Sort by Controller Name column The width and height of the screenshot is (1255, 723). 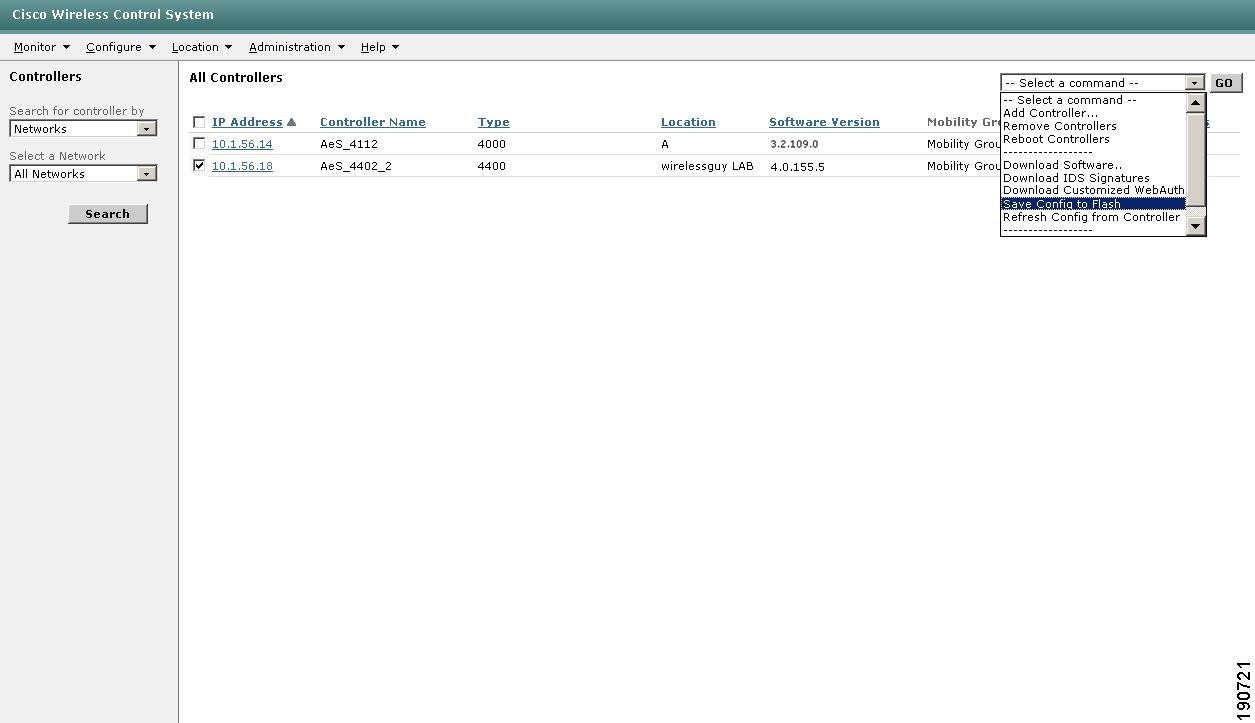373,122
